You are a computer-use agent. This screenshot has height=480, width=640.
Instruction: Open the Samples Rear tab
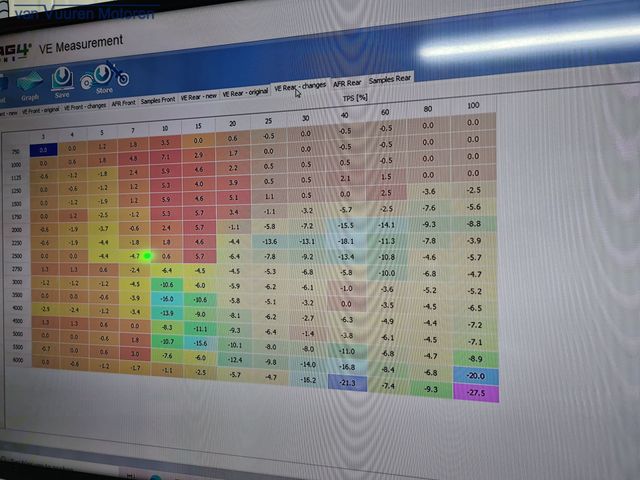tap(389, 79)
